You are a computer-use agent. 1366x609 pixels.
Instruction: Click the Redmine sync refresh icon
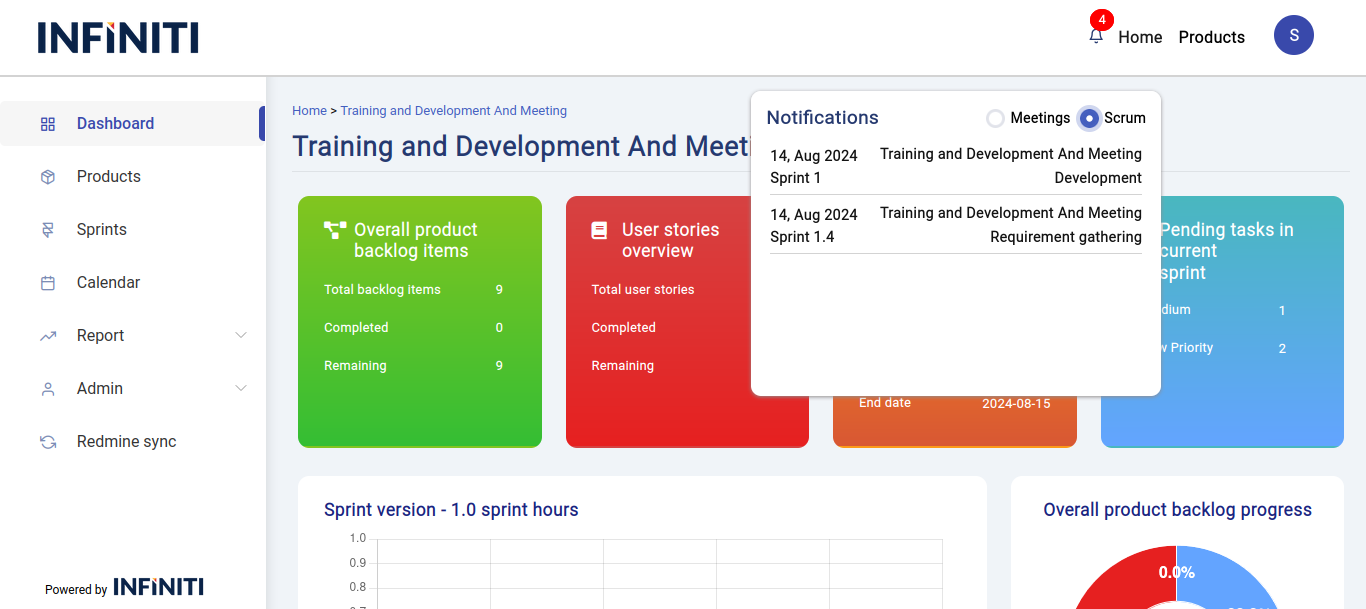point(48,442)
